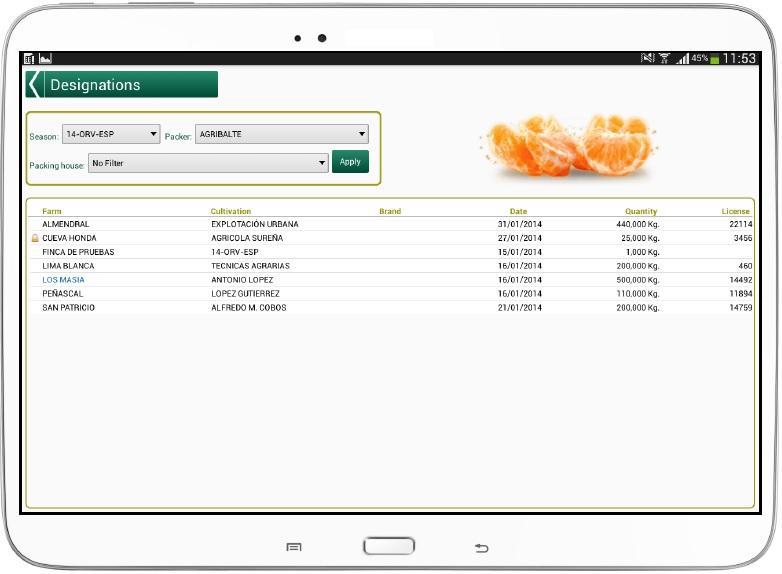
Task: Click LOPEZ GUTIERREZ cultivation cell
Action: pyautogui.click(x=245, y=294)
